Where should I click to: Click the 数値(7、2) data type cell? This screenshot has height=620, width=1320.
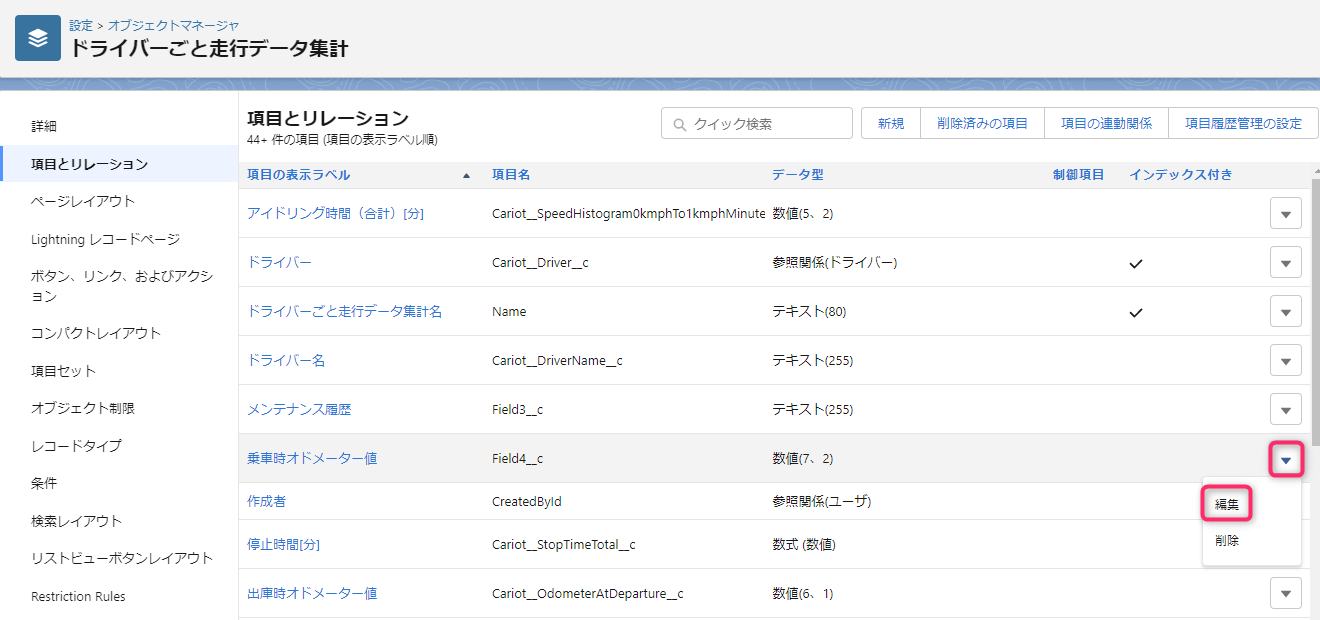point(803,459)
